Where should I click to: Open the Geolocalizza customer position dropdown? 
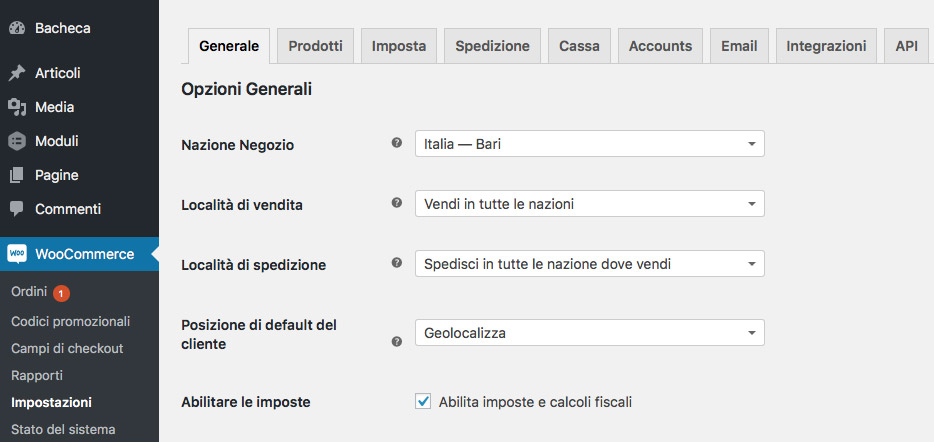tap(590, 332)
